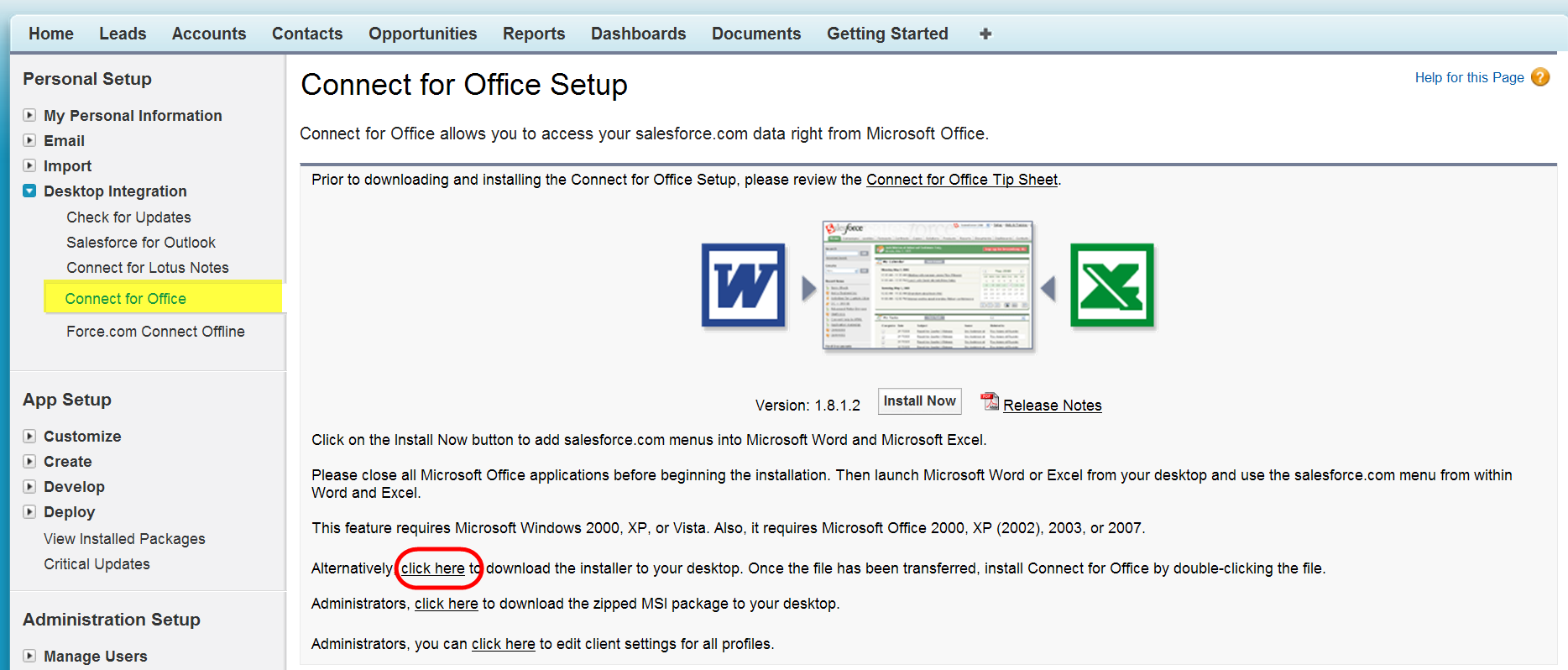Click here to edit client settings
Viewport: 1568px width, 670px height.
point(504,644)
